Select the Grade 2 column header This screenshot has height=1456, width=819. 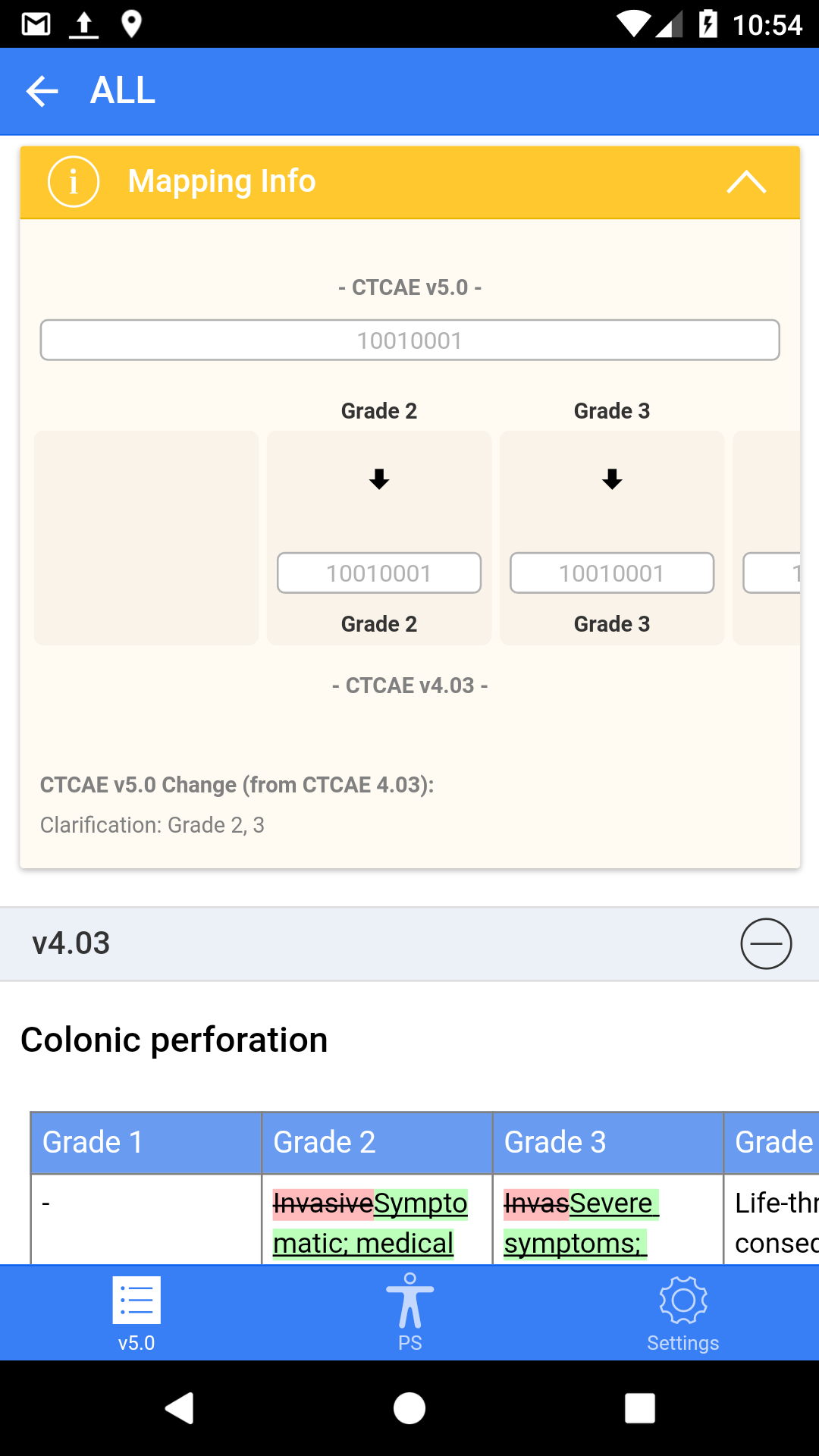coord(325,1142)
